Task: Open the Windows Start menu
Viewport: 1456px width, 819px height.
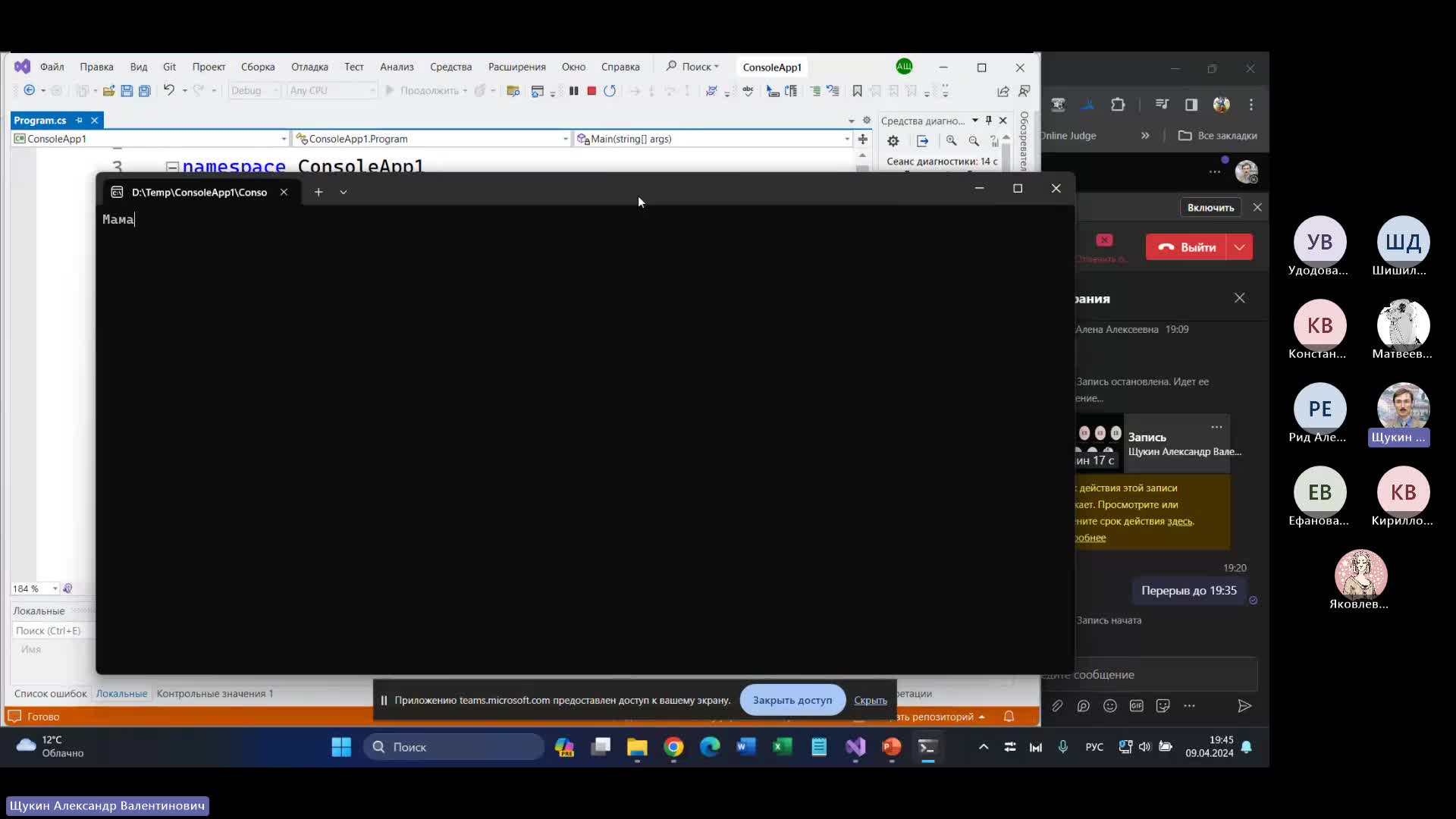Action: 341,747
